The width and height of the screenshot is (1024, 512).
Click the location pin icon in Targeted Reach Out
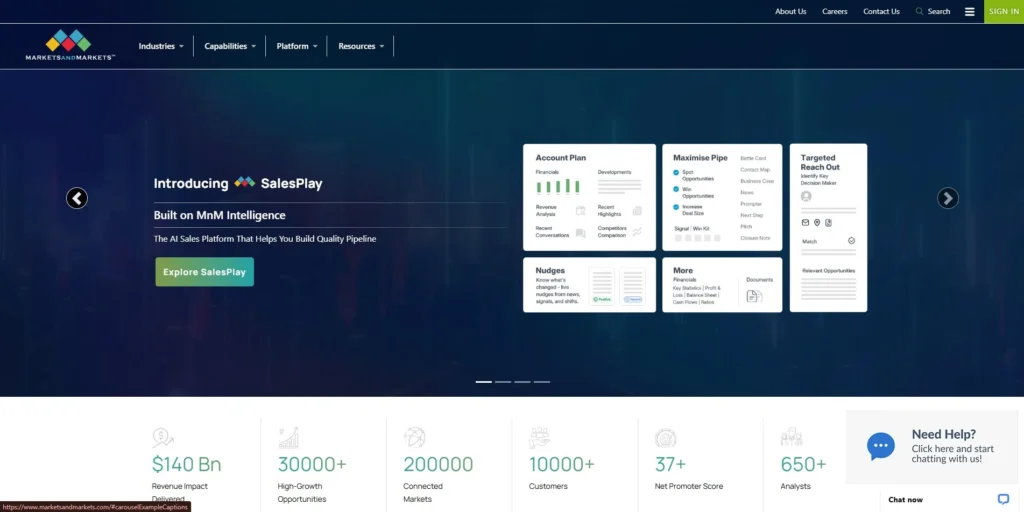[817, 223]
